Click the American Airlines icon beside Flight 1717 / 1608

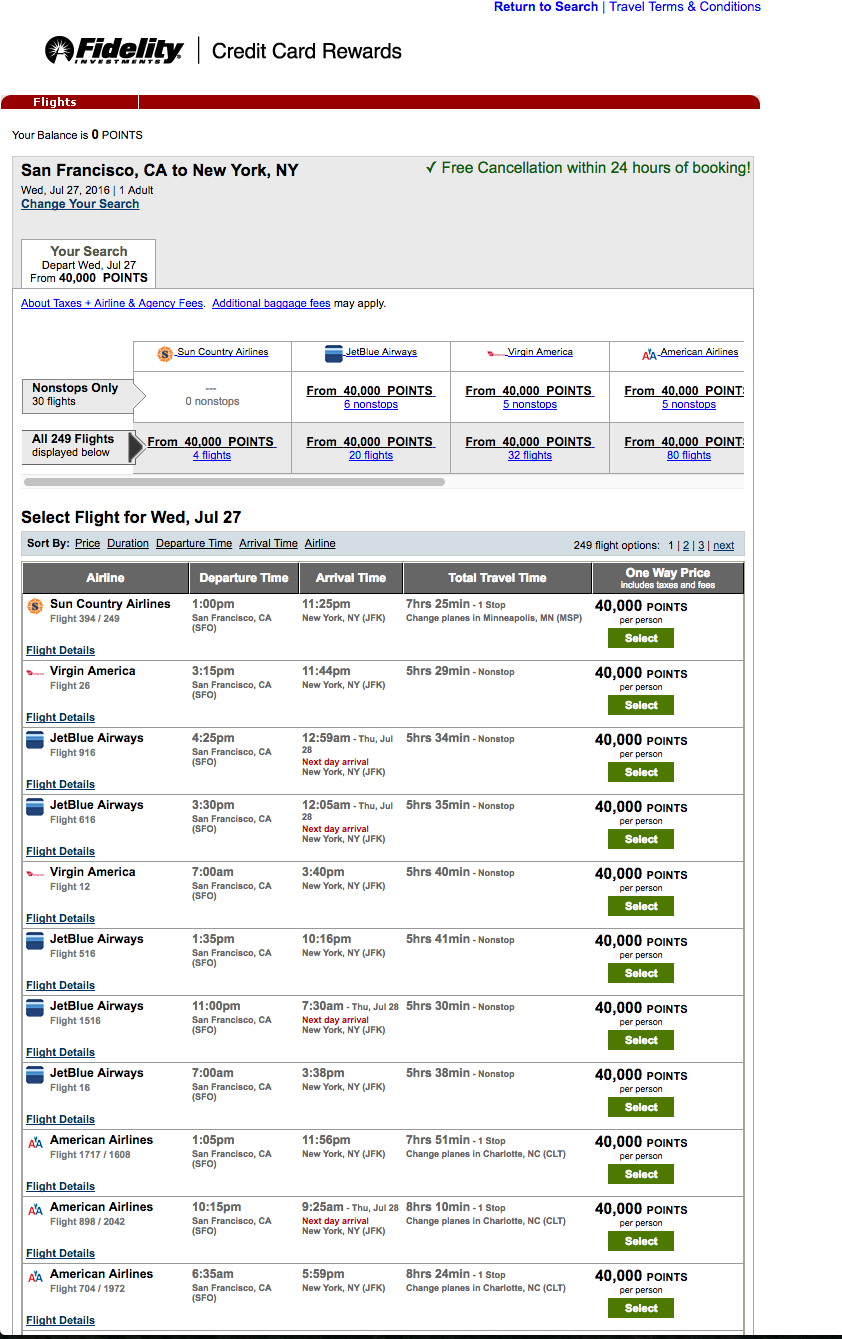[x=35, y=1142]
